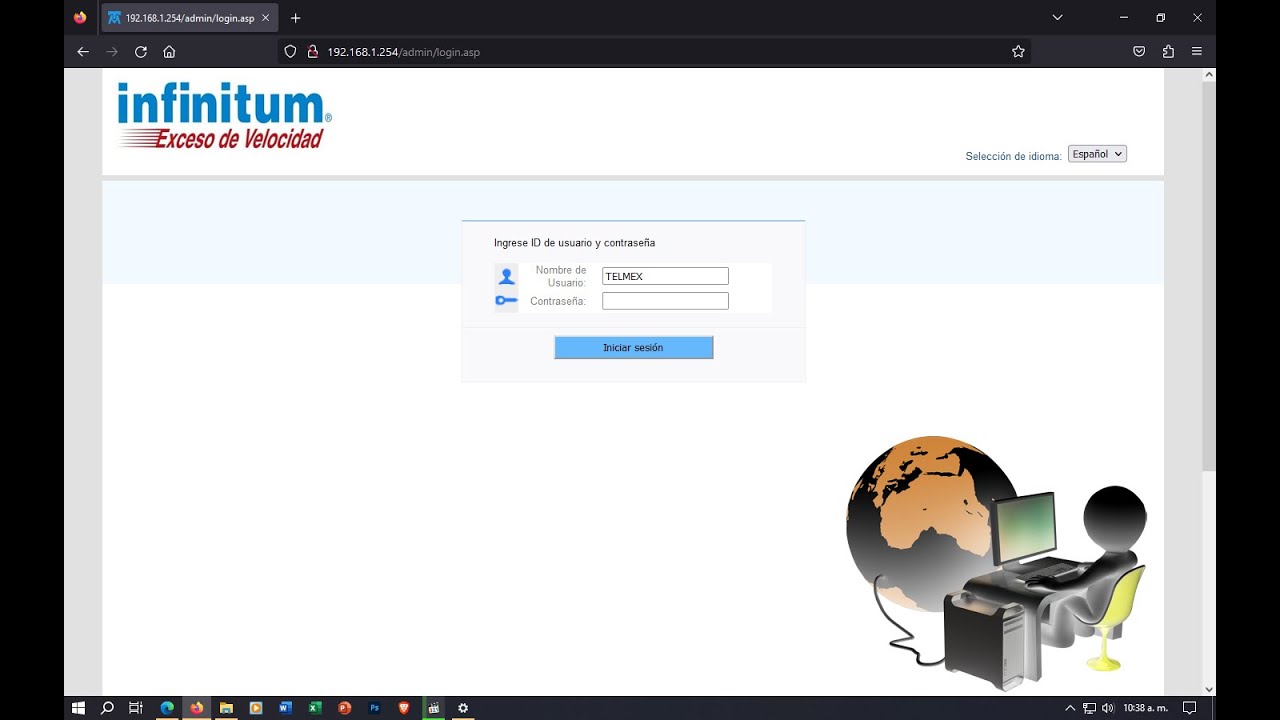
Task: Open the notification center icon
Action: (1189, 708)
